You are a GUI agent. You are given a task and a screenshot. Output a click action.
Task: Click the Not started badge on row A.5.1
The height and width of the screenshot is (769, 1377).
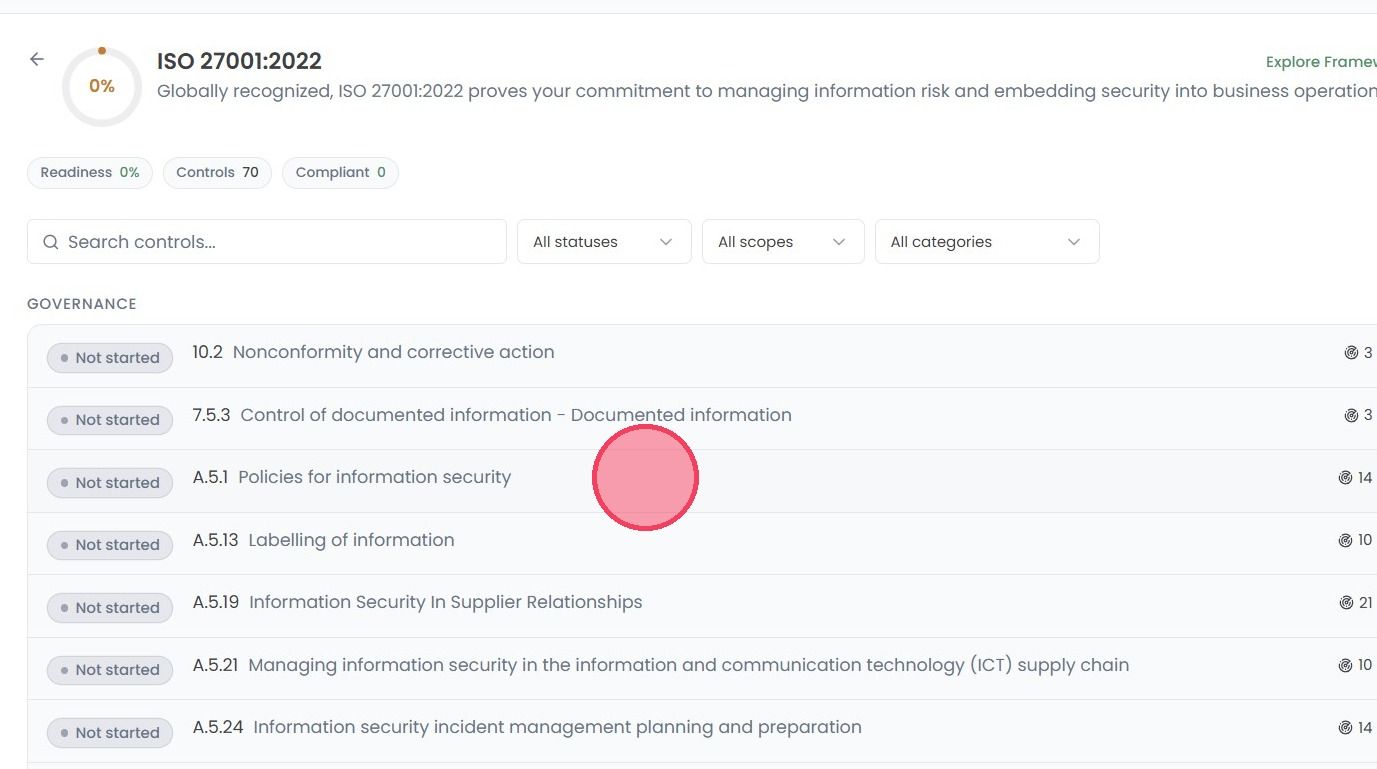pyautogui.click(x=110, y=483)
